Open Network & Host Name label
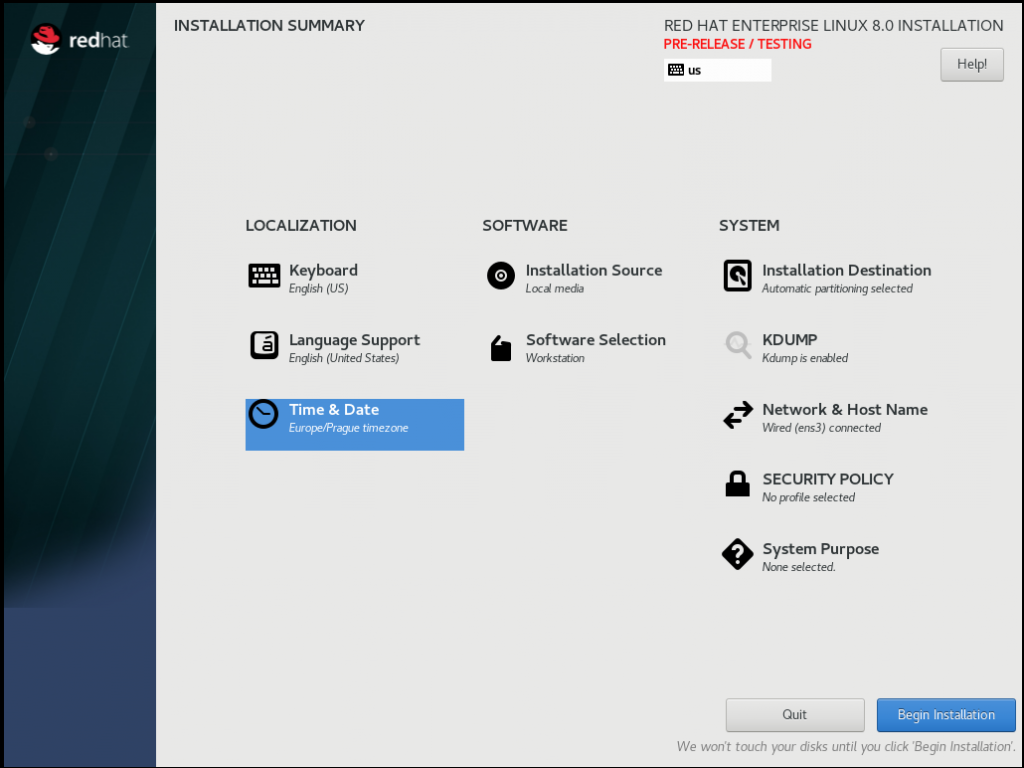Viewport: 1024px width, 768px height. [x=845, y=409]
